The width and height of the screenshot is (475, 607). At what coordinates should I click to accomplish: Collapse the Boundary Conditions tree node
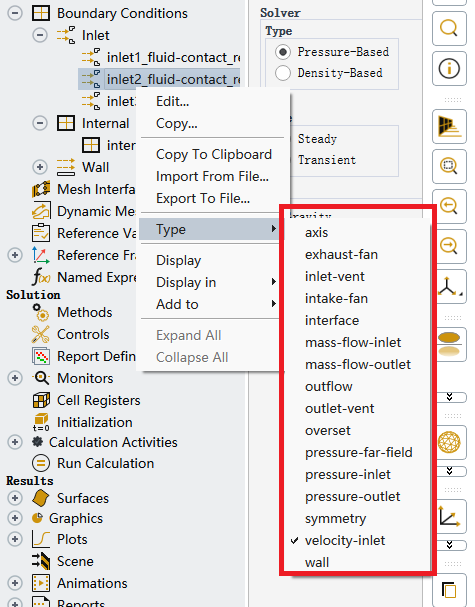click(15, 14)
